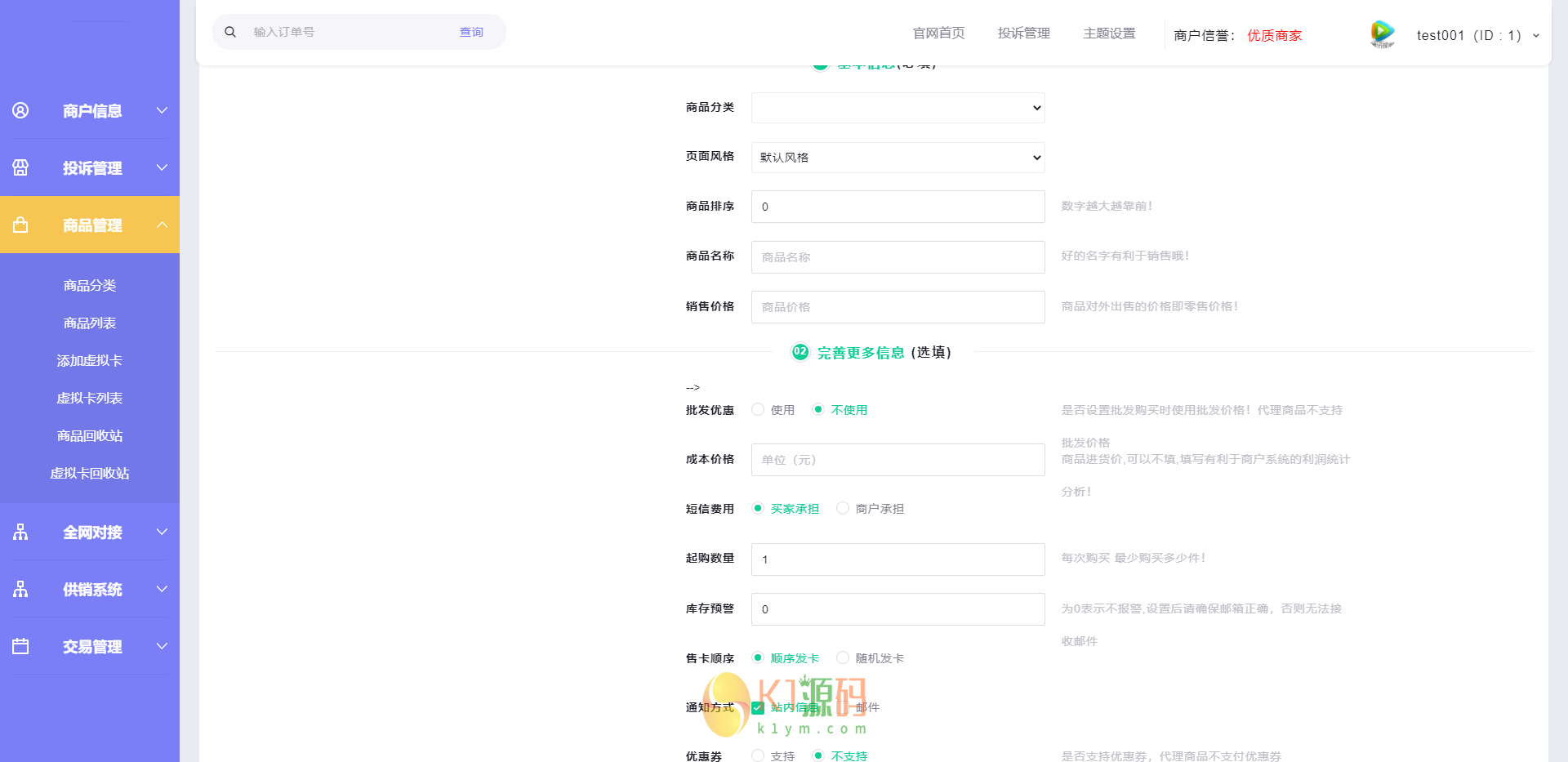Screen dimensions: 1568x762
Task: Click the 投诉管理 shop icon in sidebar
Action: click(x=20, y=167)
